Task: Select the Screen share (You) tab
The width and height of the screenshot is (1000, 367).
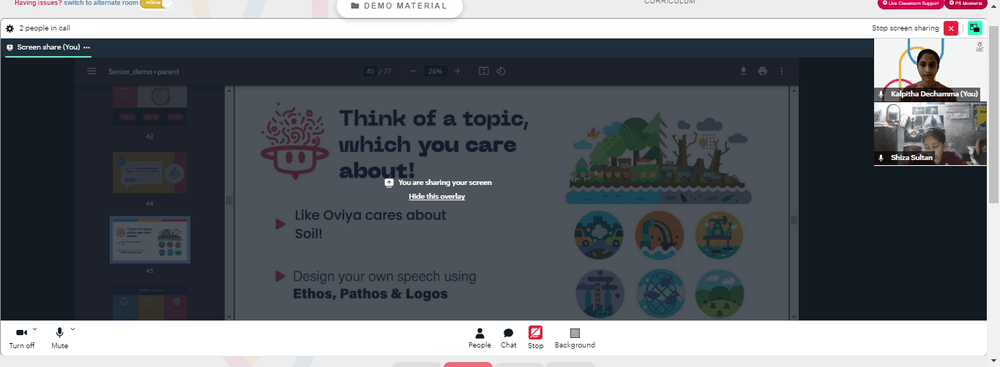Action: 48,47
